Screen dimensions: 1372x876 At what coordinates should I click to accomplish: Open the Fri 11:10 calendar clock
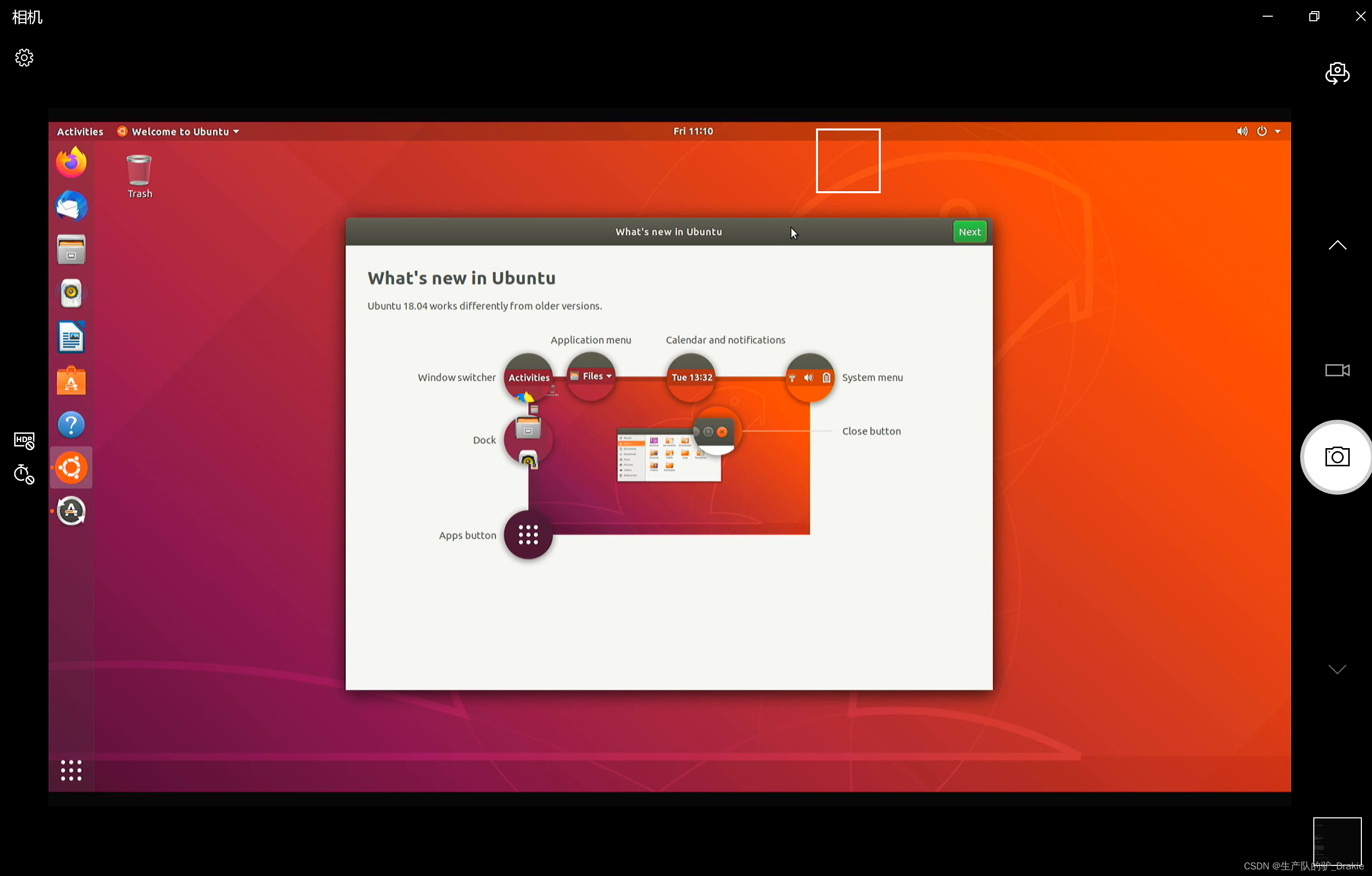[693, 131]
